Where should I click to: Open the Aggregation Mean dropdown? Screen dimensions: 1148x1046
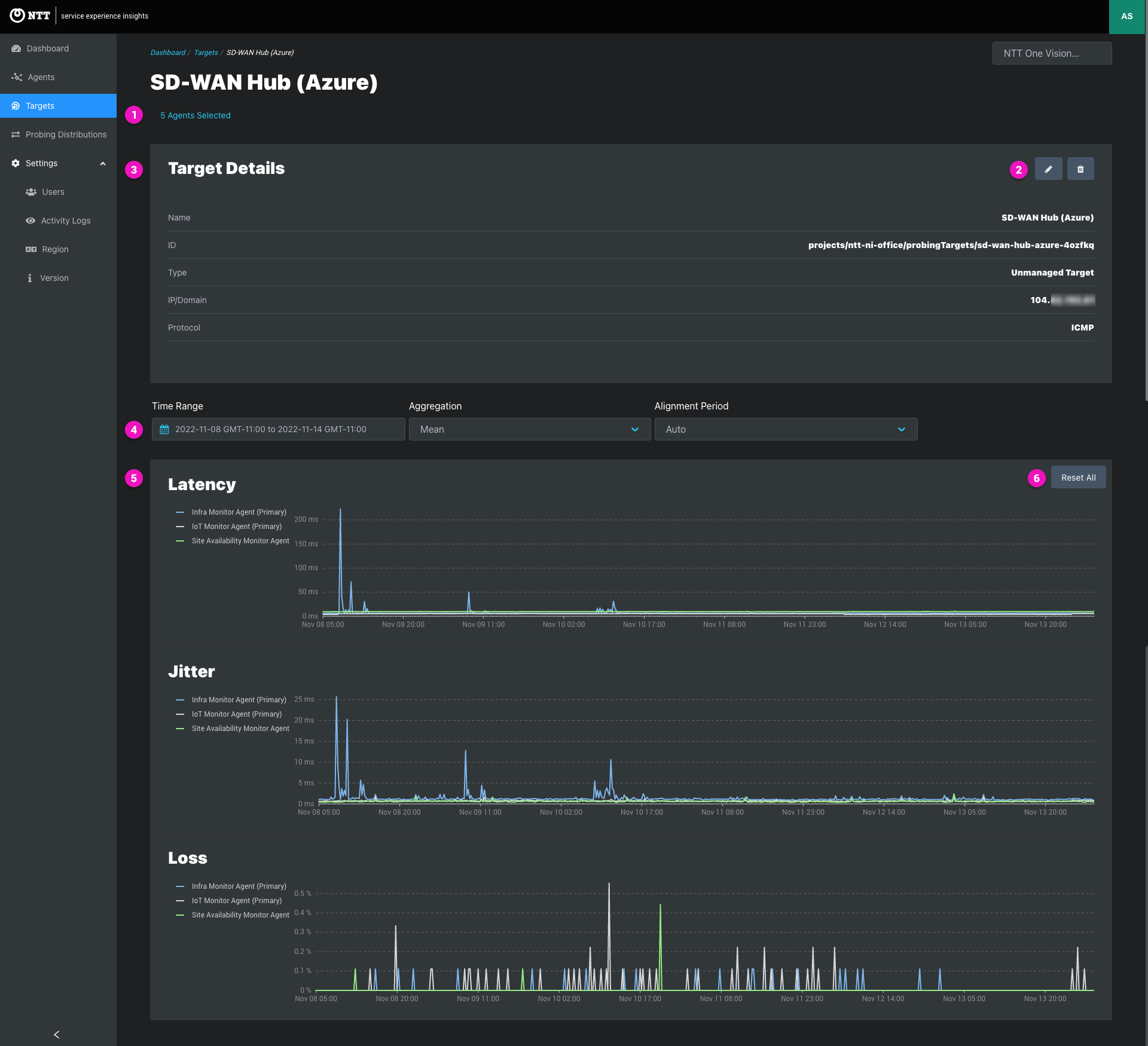[x=529, y=429]
